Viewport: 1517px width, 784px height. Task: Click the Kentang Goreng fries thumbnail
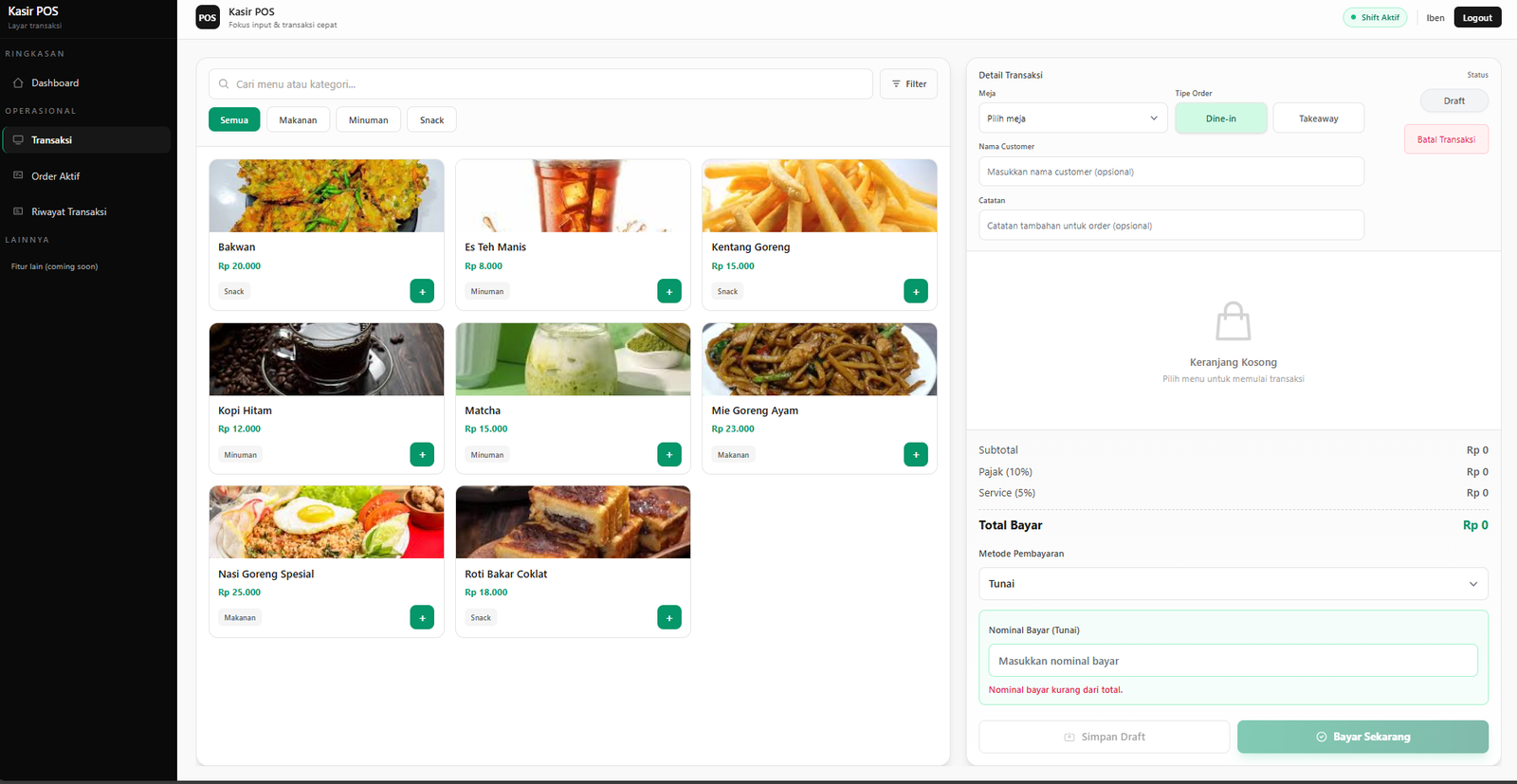coord(819,195)
